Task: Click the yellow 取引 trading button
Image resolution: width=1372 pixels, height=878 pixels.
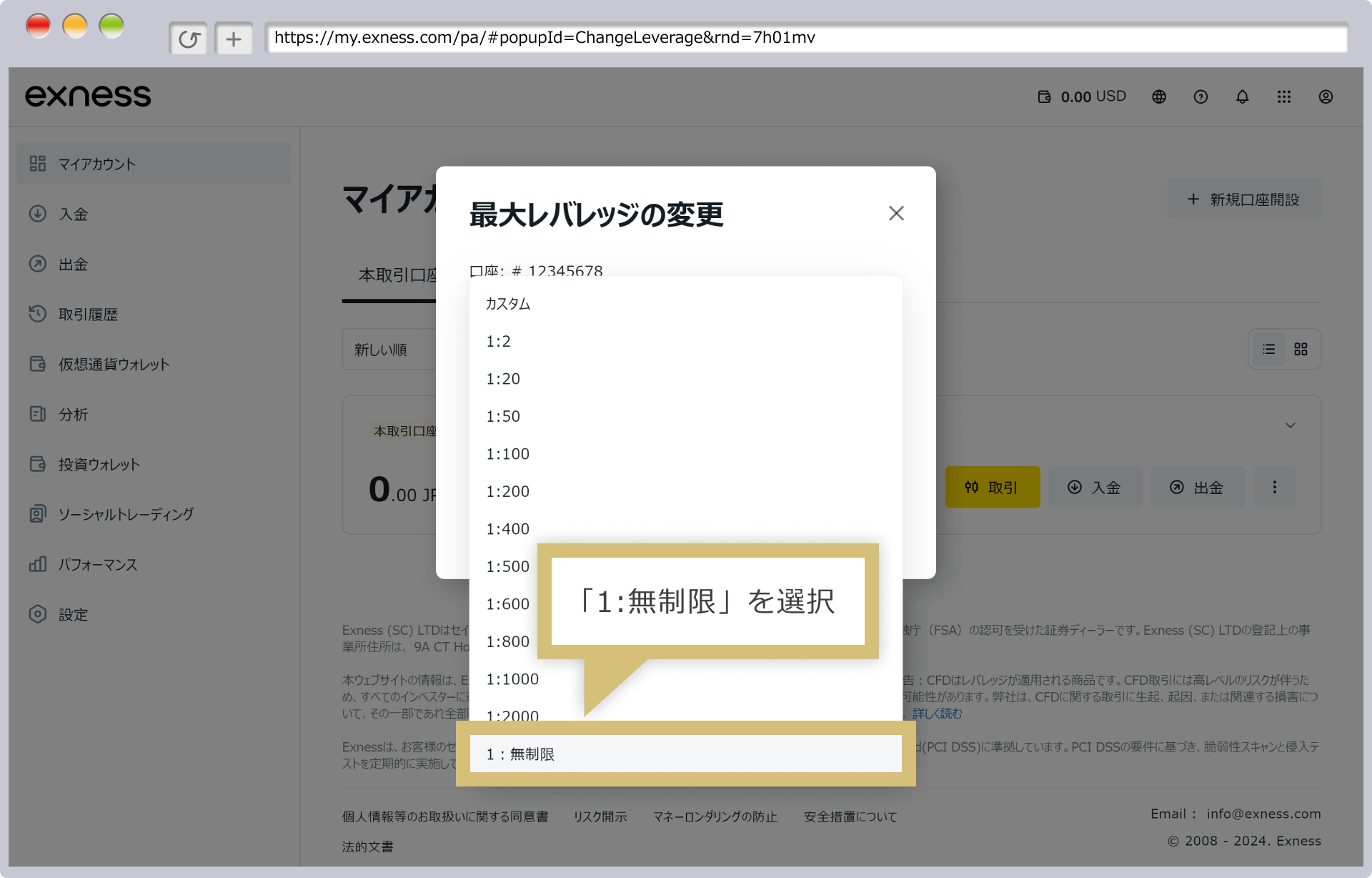Action: (993, 487)
